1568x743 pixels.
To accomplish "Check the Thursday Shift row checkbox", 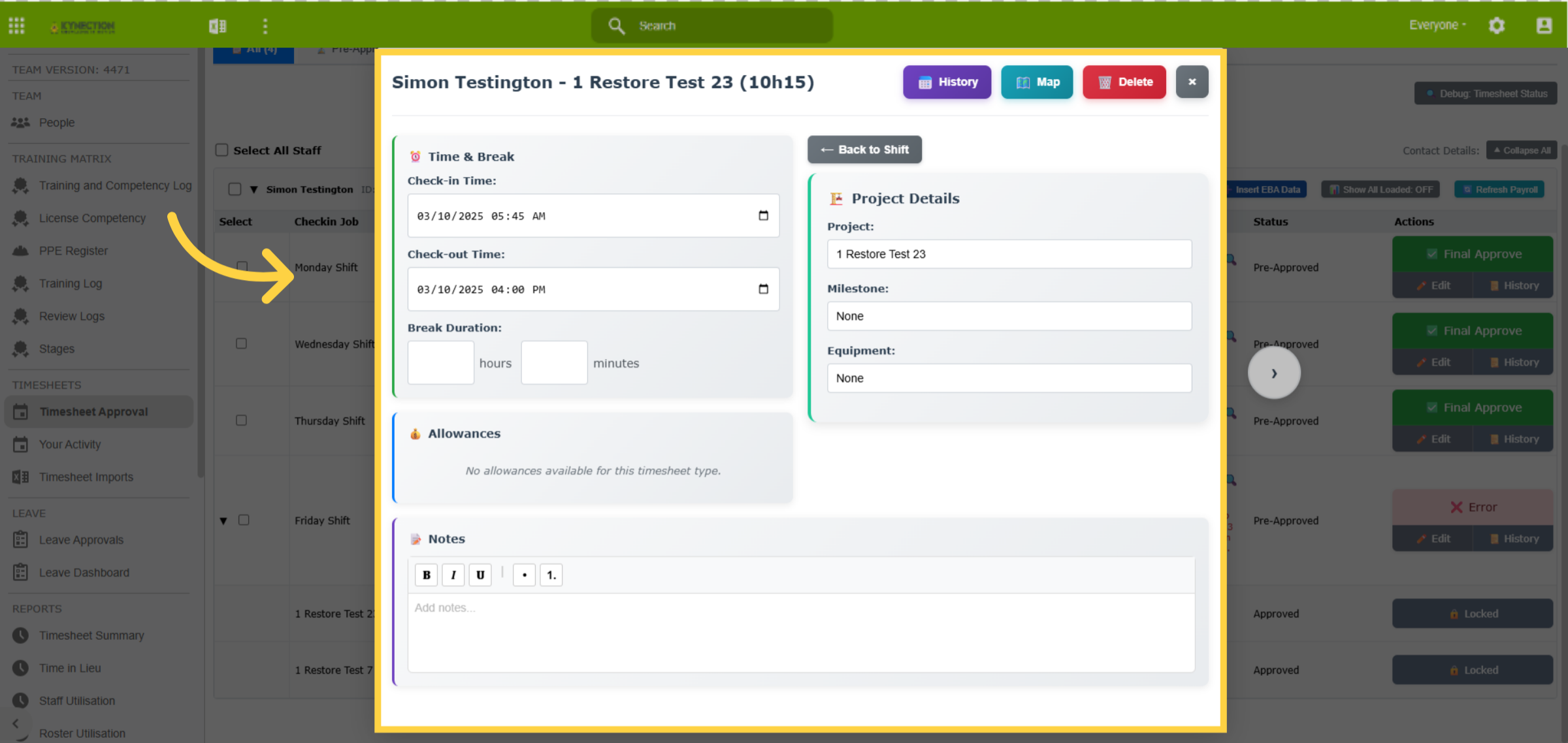I will (241, 420).
